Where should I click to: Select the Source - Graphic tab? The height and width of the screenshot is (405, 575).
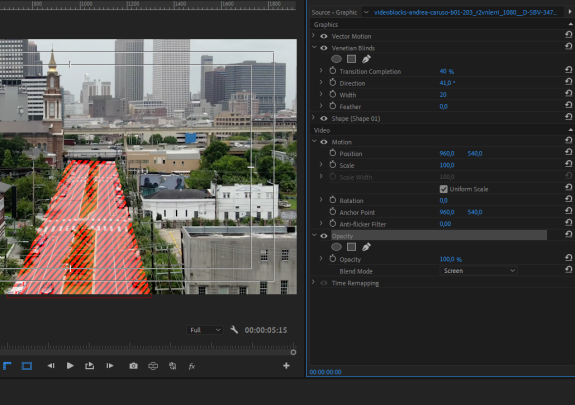[334, 12]
